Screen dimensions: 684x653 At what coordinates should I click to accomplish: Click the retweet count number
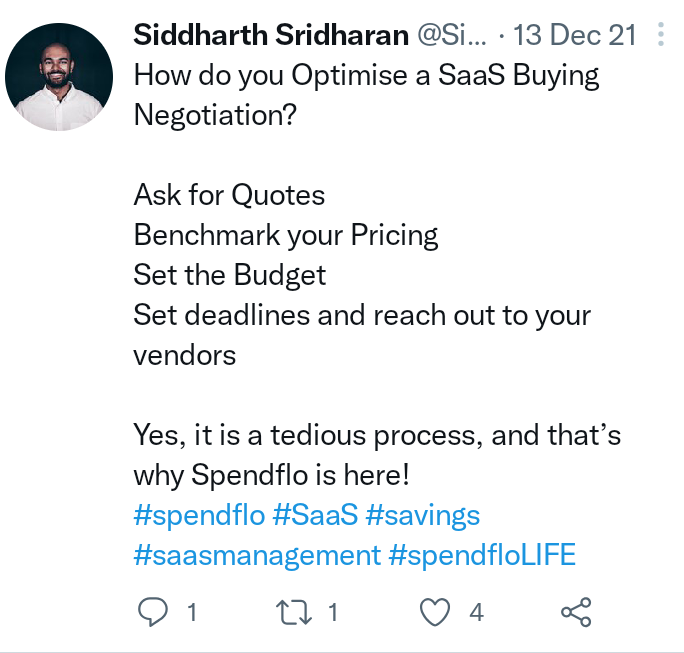pos(333,612)
